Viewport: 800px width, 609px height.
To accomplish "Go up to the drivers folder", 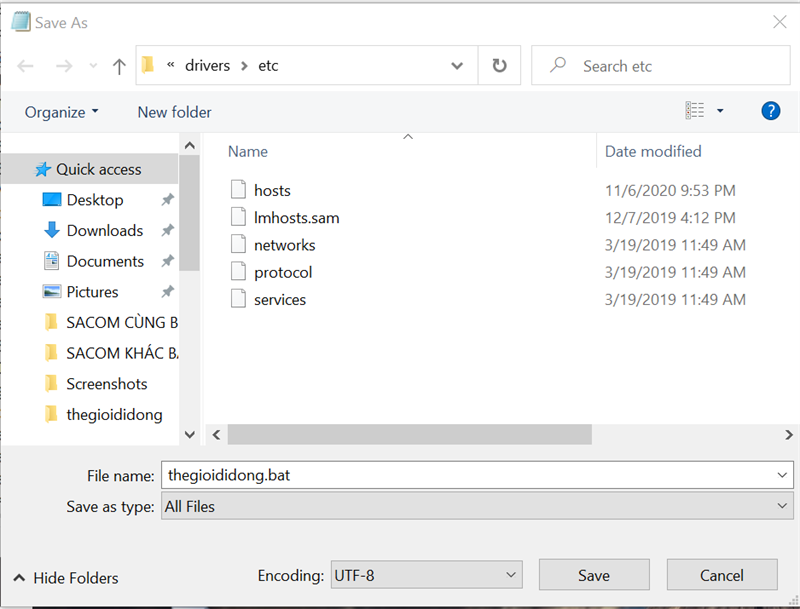I will point(117,65).
